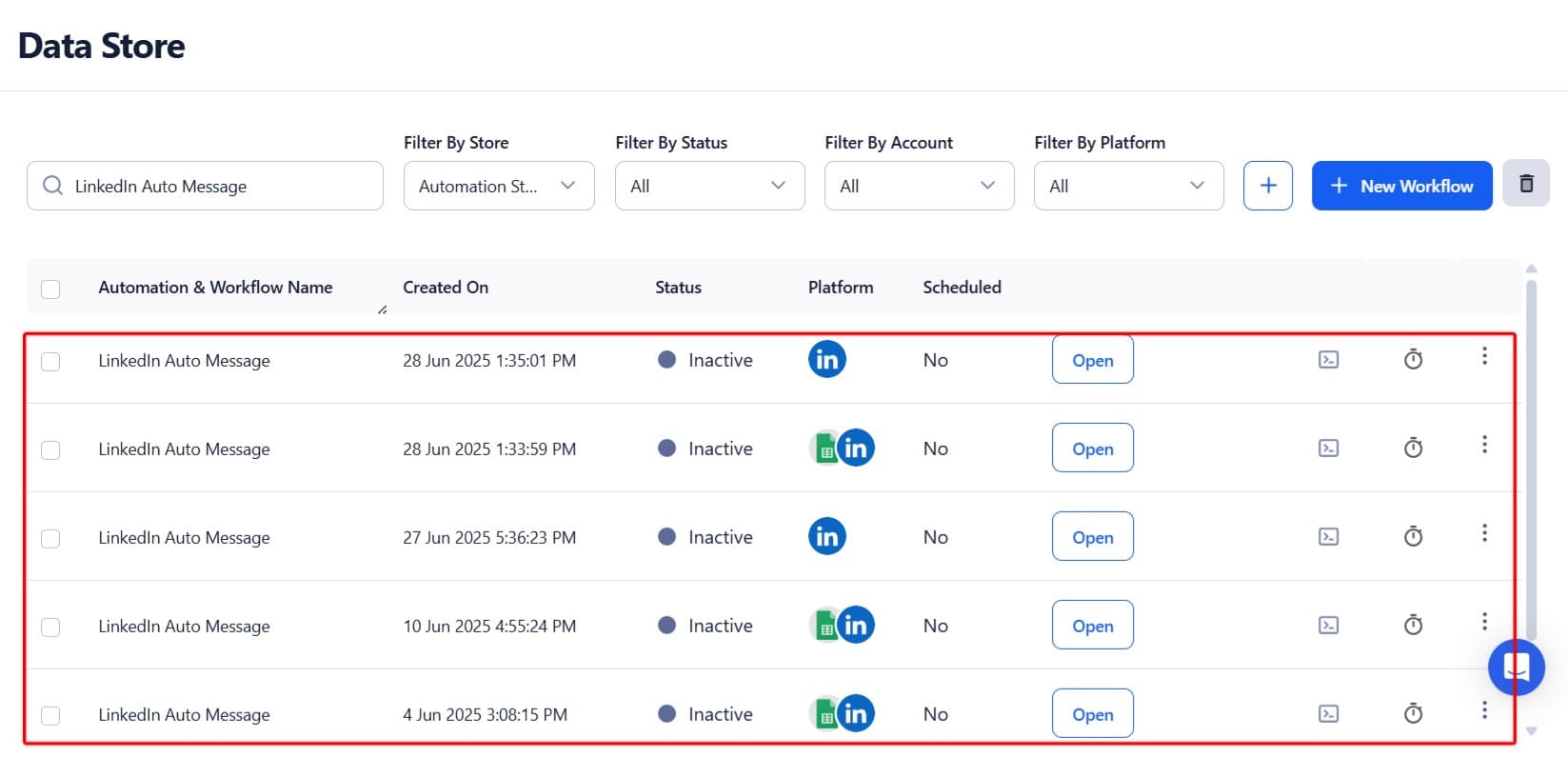Check the box for 28 Jun 1:35:01 PM workflow
Image resolution: width=1568 pixels, height=758 pixels.
coord(51,362)
